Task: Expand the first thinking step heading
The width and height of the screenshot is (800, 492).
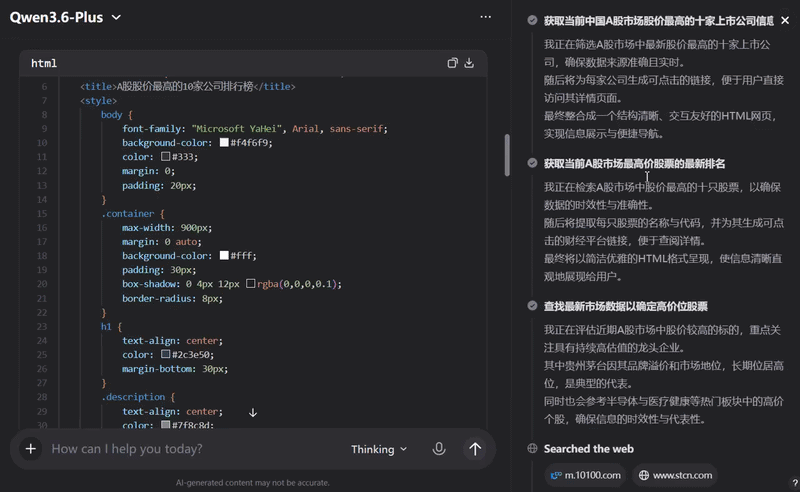Action: (x=657, y=20)
